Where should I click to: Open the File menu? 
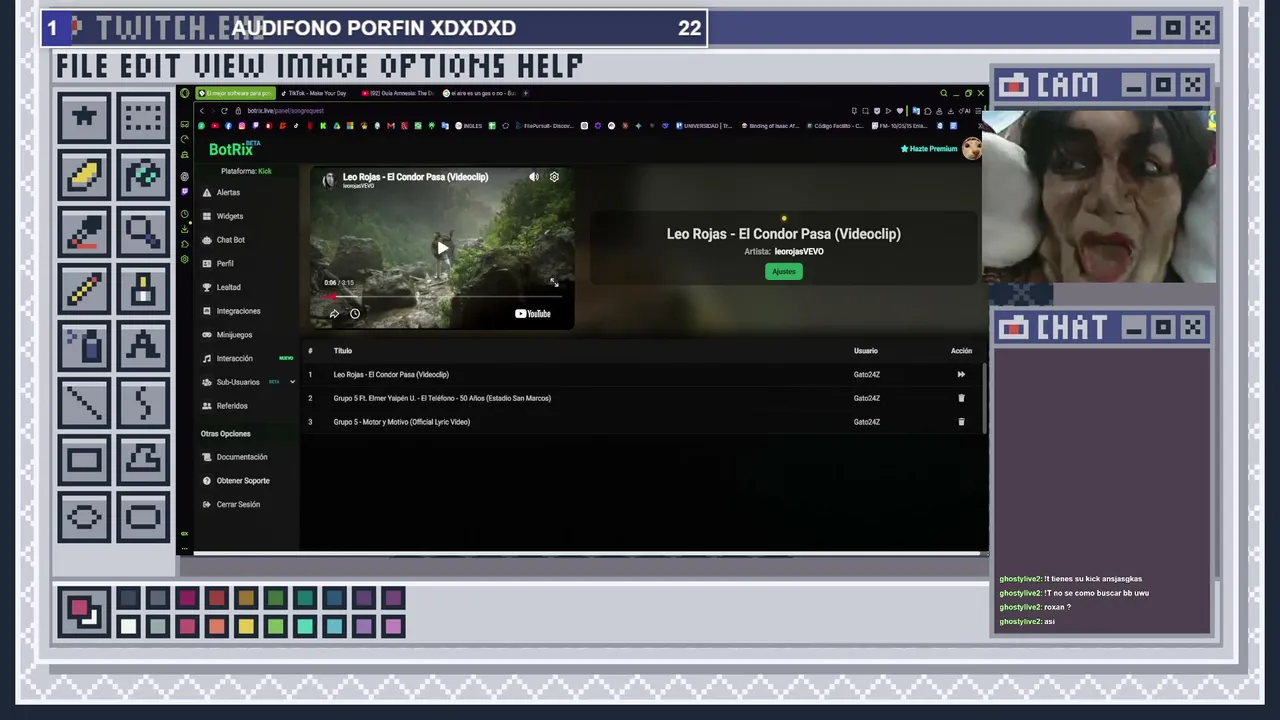pyautogui.click(x=83, y=66)
